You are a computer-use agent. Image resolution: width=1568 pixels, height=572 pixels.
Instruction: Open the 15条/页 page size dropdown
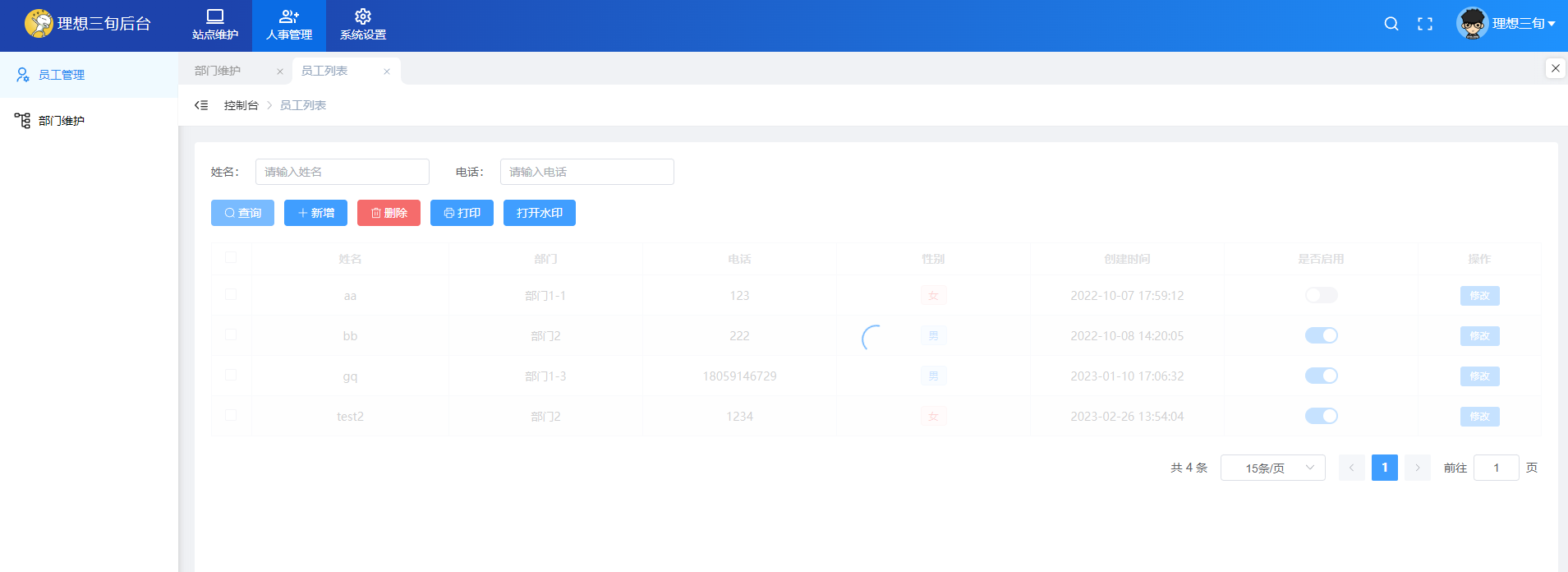point(1272,468)
